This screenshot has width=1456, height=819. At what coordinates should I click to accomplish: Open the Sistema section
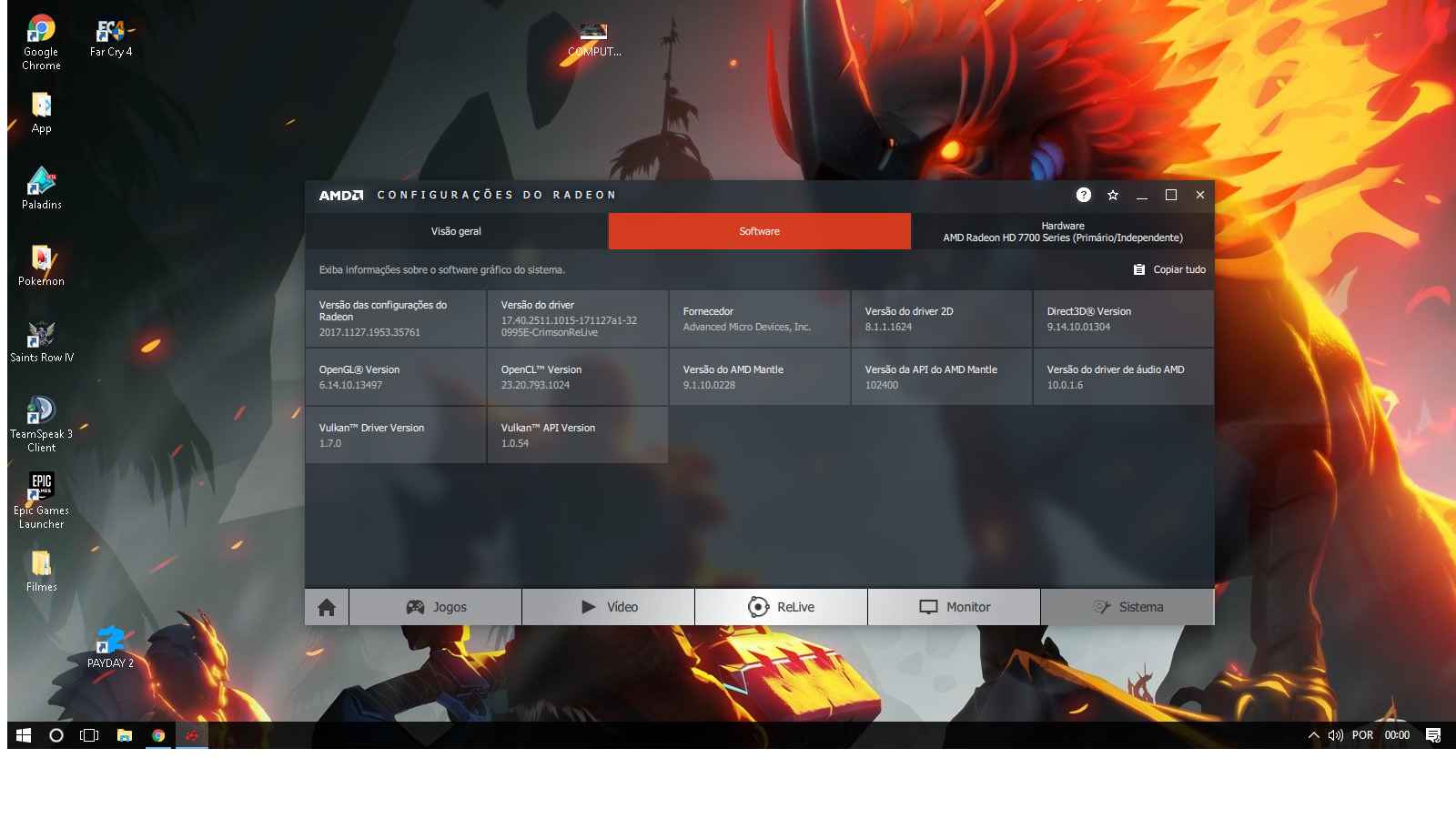[1127, 607]
